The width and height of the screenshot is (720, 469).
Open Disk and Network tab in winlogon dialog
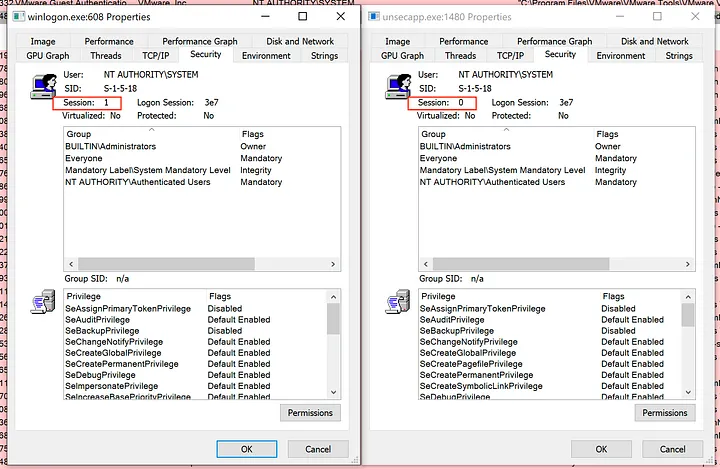pyautogui.click(x=300, y=42)
